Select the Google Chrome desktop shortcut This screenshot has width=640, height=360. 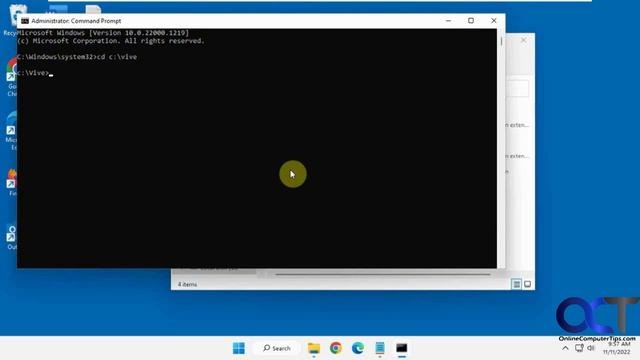[x=11, y=78]
